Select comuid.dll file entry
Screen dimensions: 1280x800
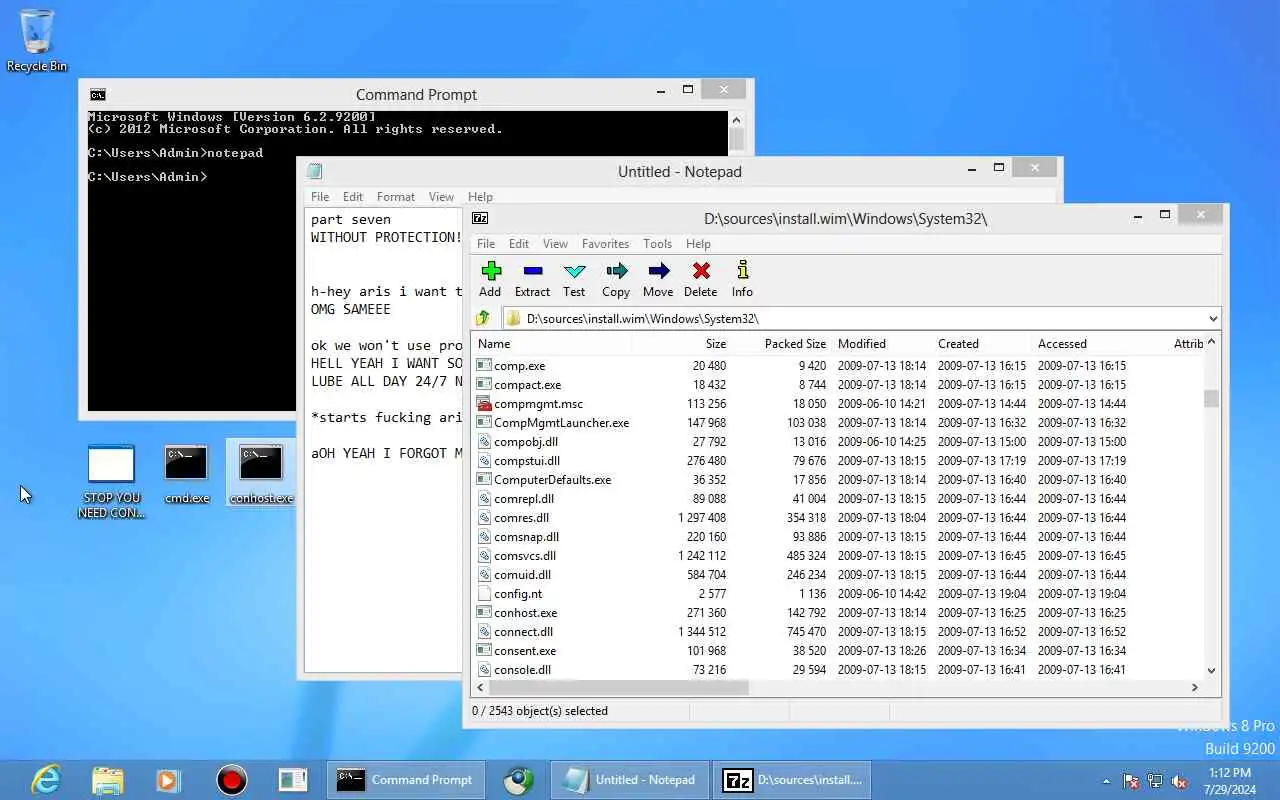tap(522, 575)
